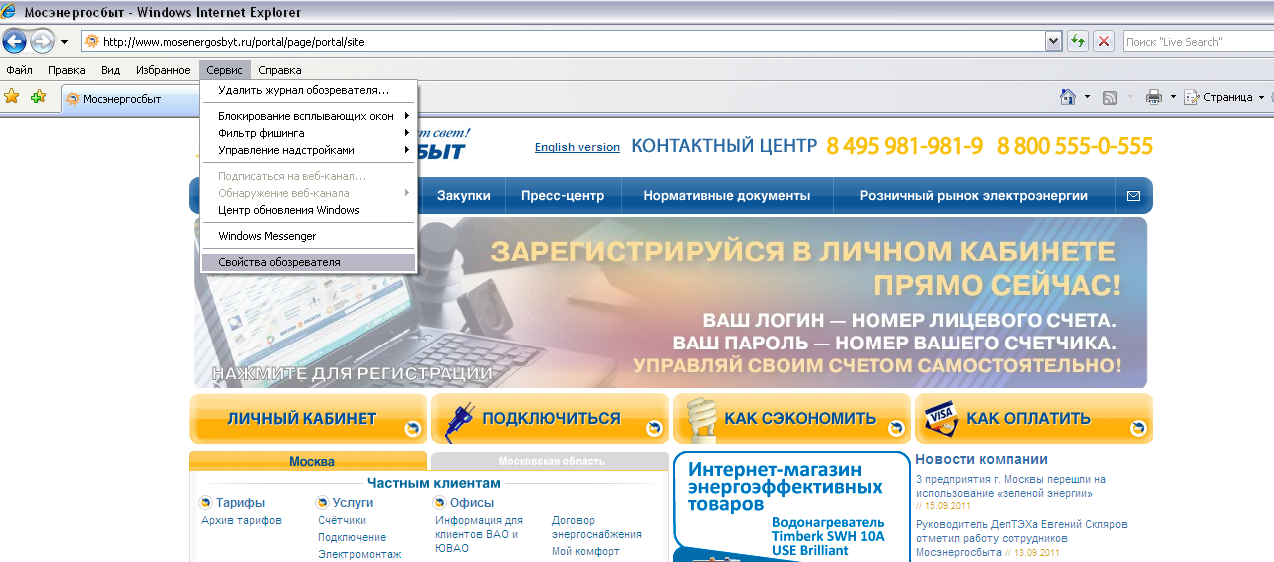The width and height of the screenshot is (1274, 562).
Task: Switch to the Московская область region tab
Action: (550, 461)
